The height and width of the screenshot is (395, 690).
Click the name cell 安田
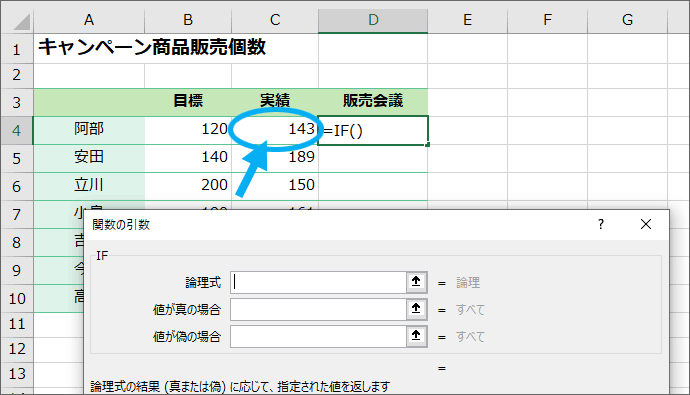(x=89, y=158)
